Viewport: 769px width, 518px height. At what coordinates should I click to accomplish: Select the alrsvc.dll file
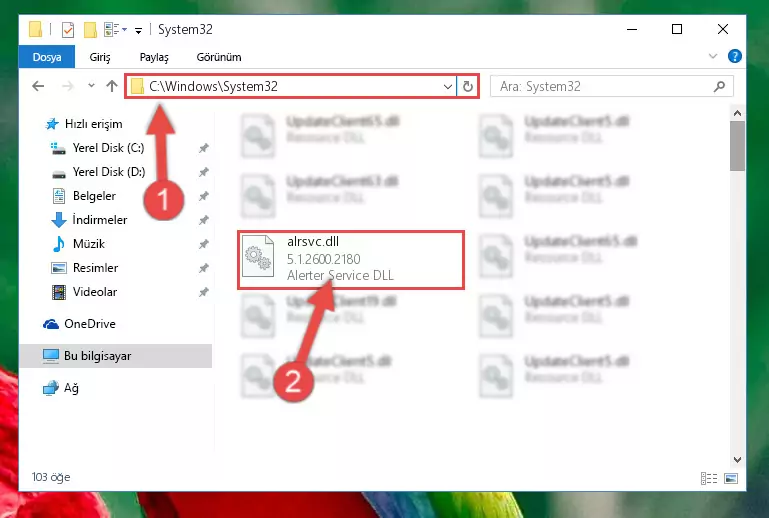pyautogui.click(x=351, y=259)
